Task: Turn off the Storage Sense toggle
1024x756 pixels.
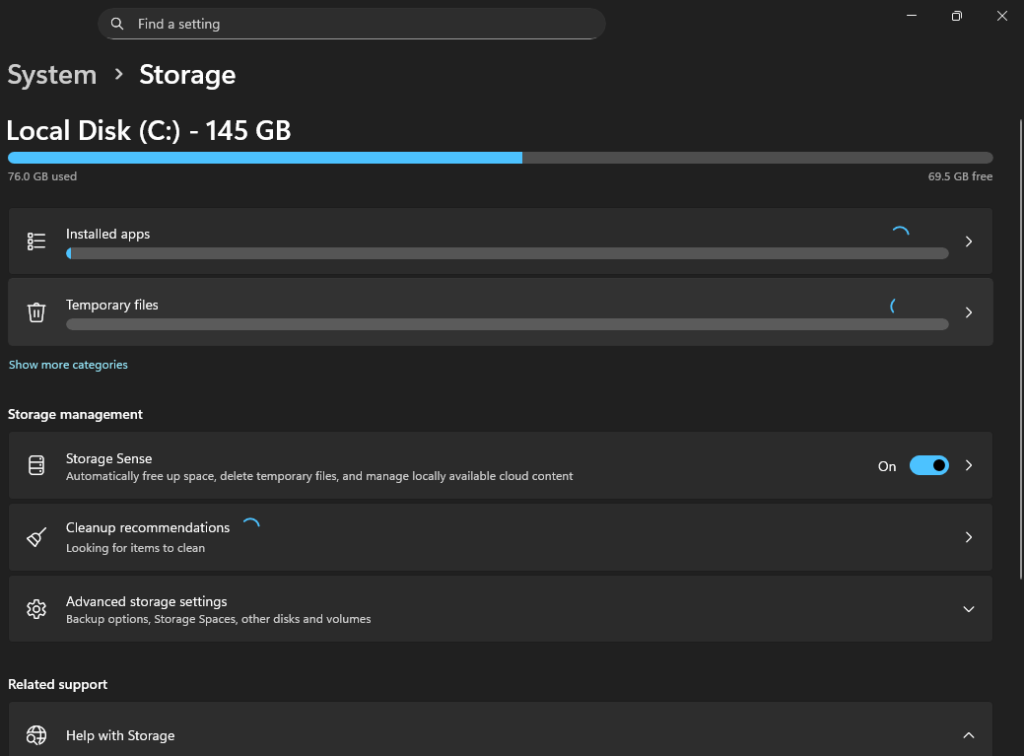Action: point(929,465)
